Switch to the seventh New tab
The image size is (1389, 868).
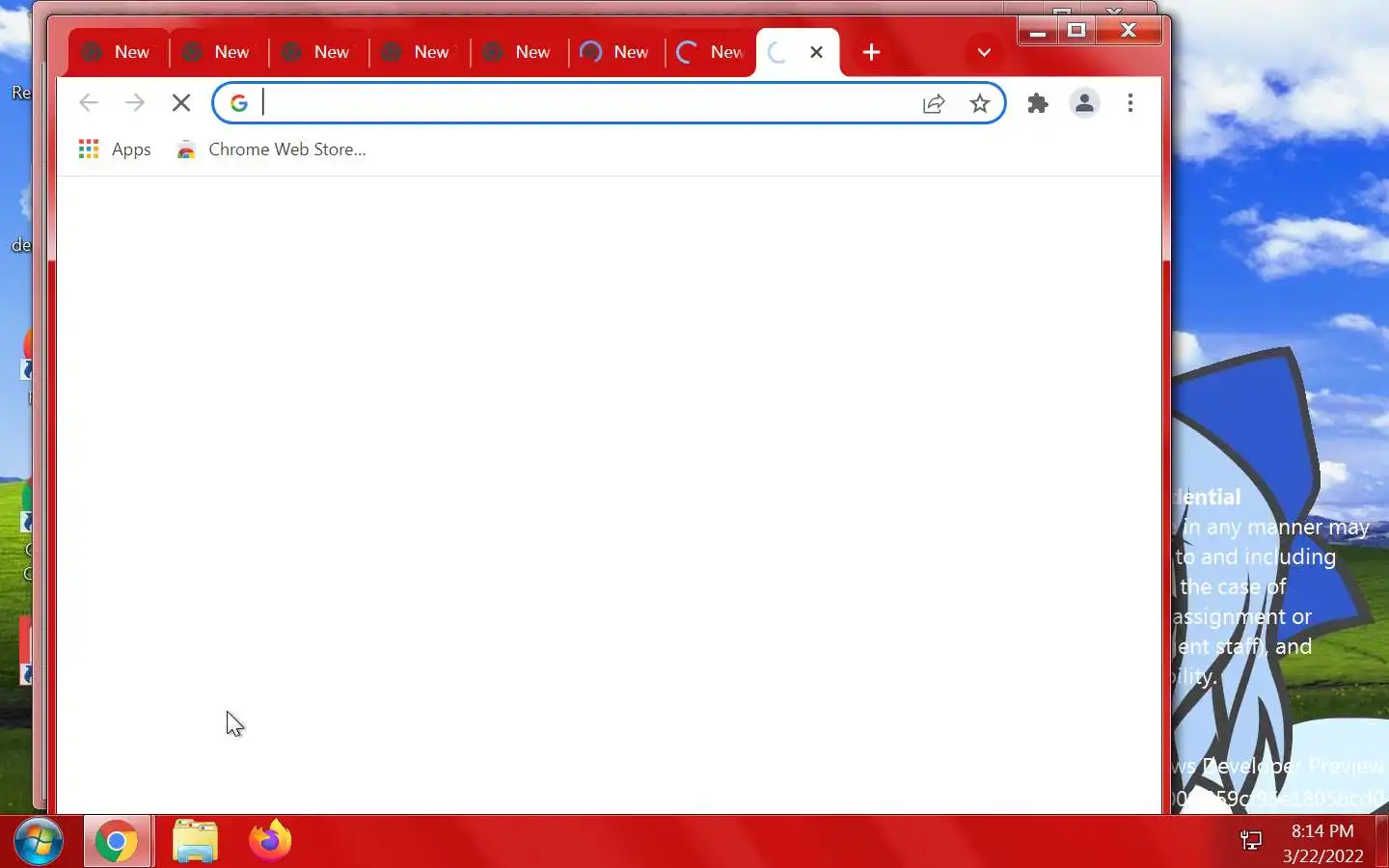point(712,52)
